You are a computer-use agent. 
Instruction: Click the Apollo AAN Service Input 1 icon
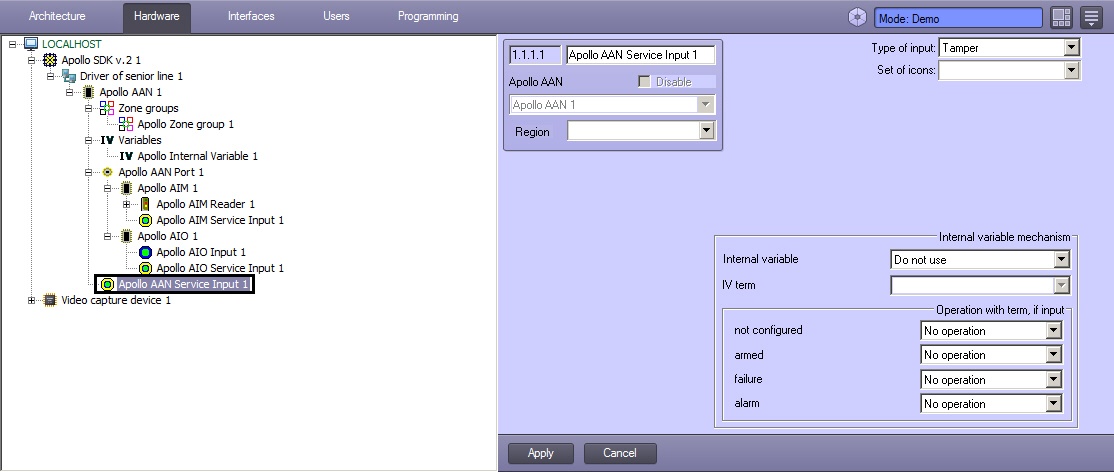[107, 284]
